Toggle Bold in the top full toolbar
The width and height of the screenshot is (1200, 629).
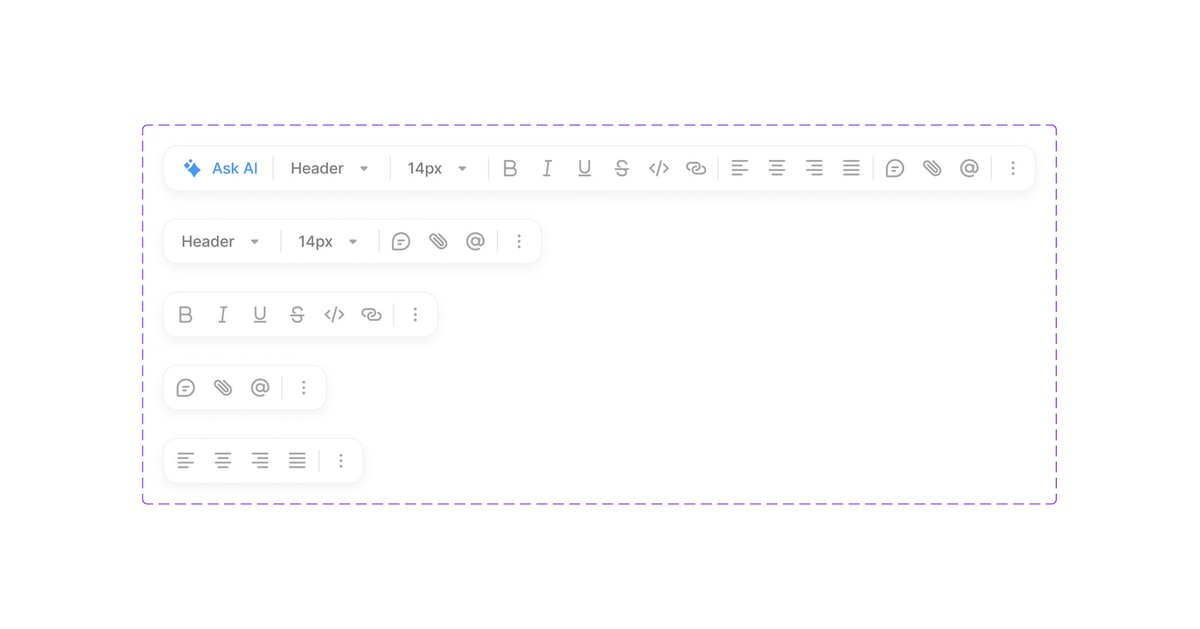pyautogui.click(x=510, y=168)
